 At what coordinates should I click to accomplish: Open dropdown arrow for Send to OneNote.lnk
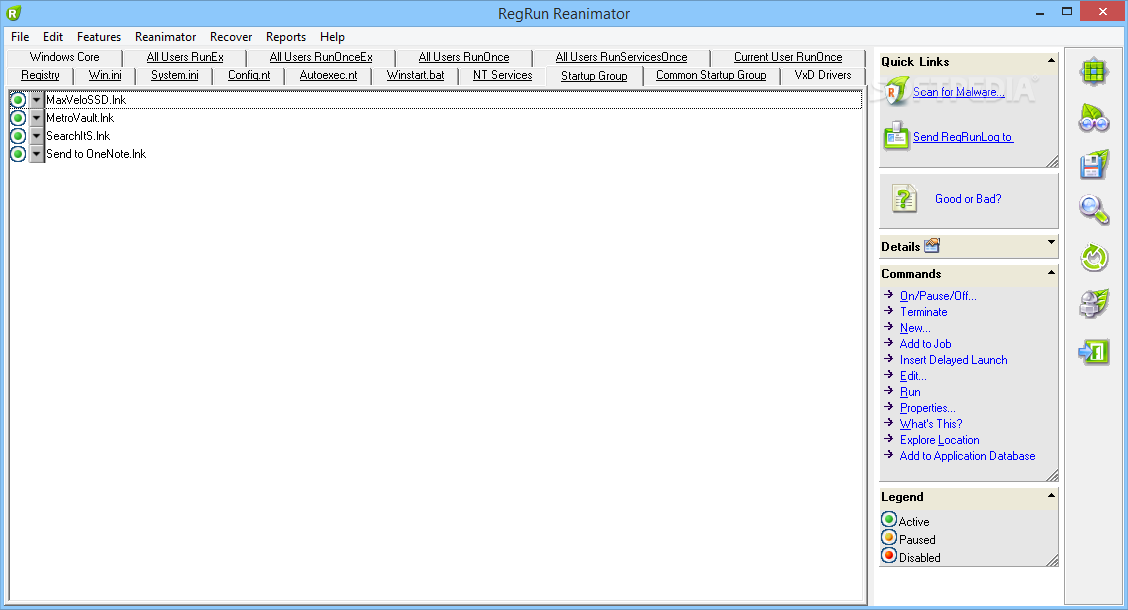point(37,154)
